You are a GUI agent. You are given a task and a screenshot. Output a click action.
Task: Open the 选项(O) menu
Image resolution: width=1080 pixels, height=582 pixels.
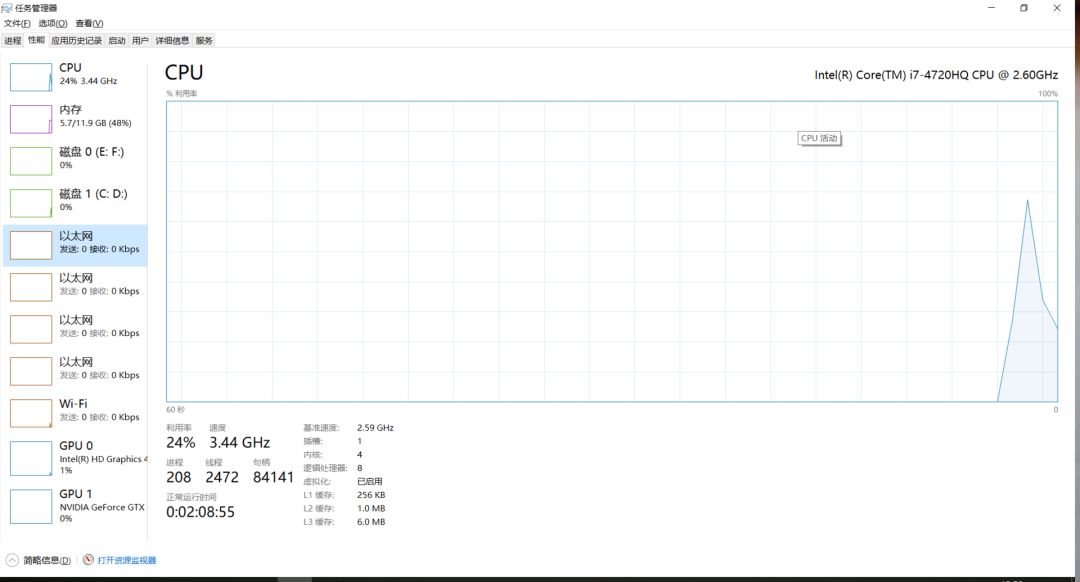click(52, 23)
